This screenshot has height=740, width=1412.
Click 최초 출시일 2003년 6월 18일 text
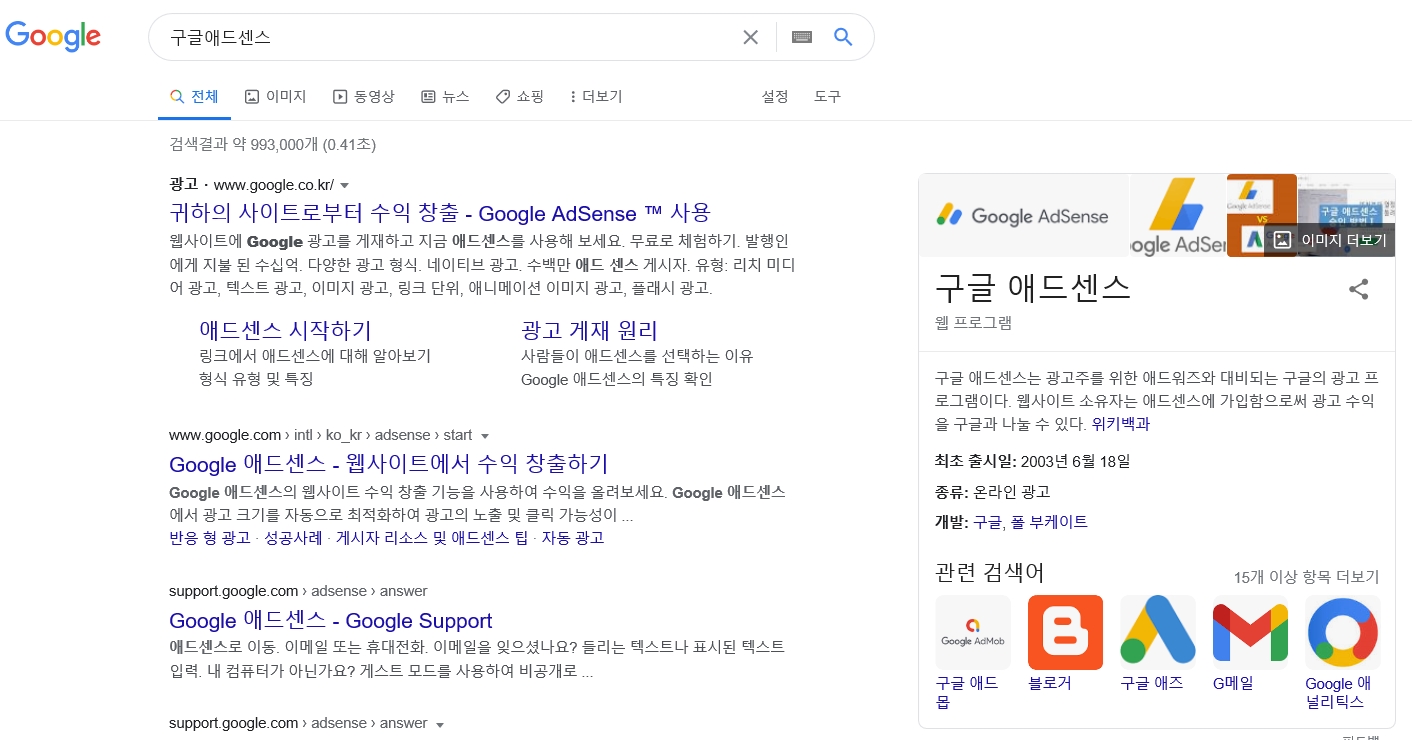pyautogui.click(x=1033, y=462)
